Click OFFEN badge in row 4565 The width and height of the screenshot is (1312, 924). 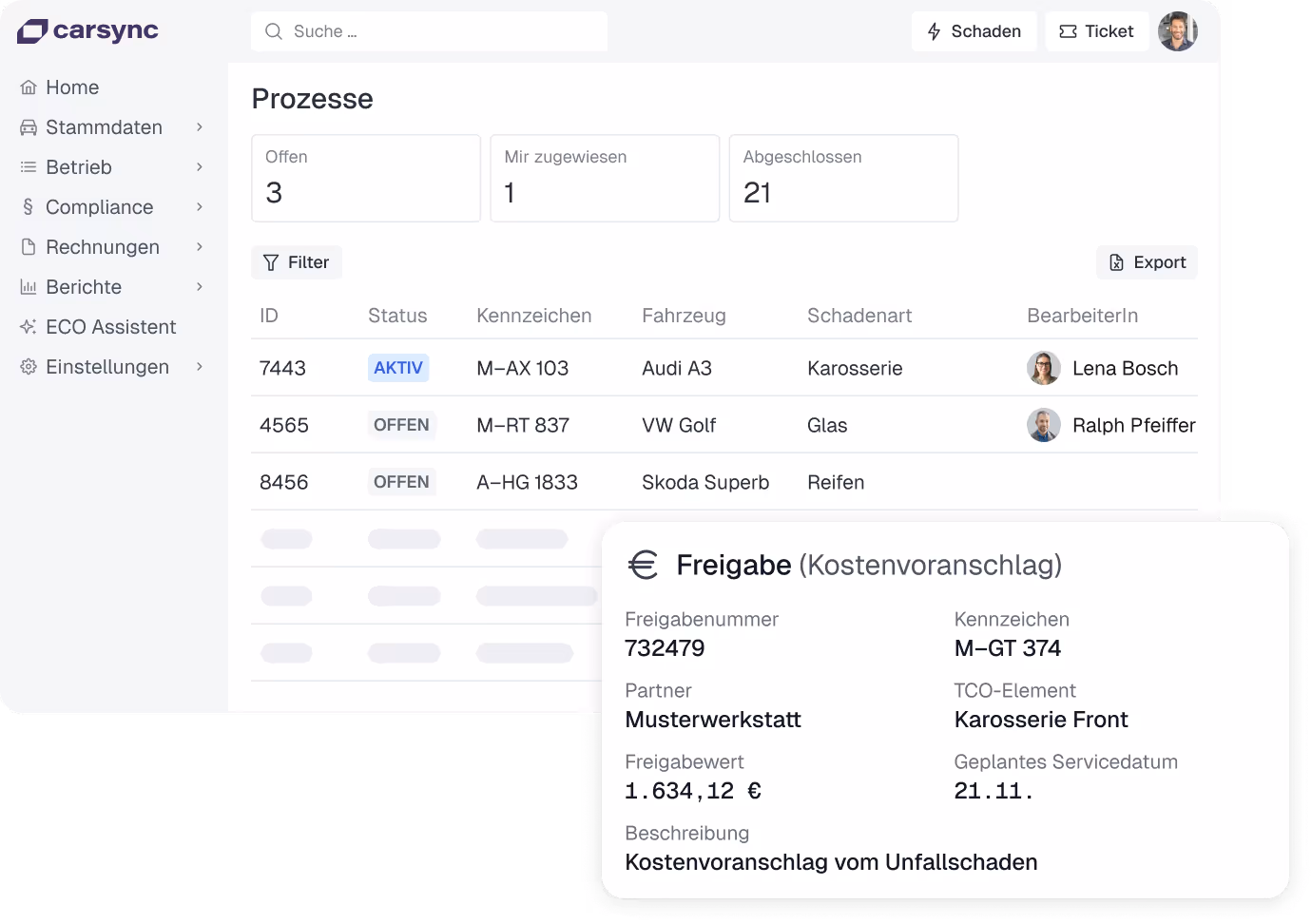401,425
